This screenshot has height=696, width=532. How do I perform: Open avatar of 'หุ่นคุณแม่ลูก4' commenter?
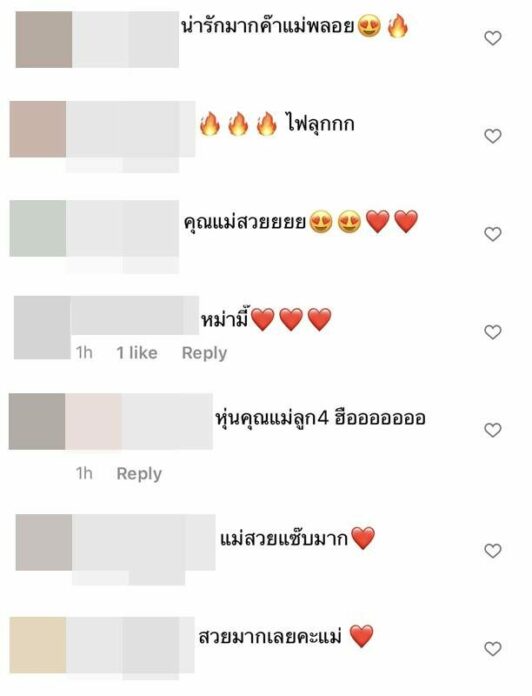tap(37, 421)
